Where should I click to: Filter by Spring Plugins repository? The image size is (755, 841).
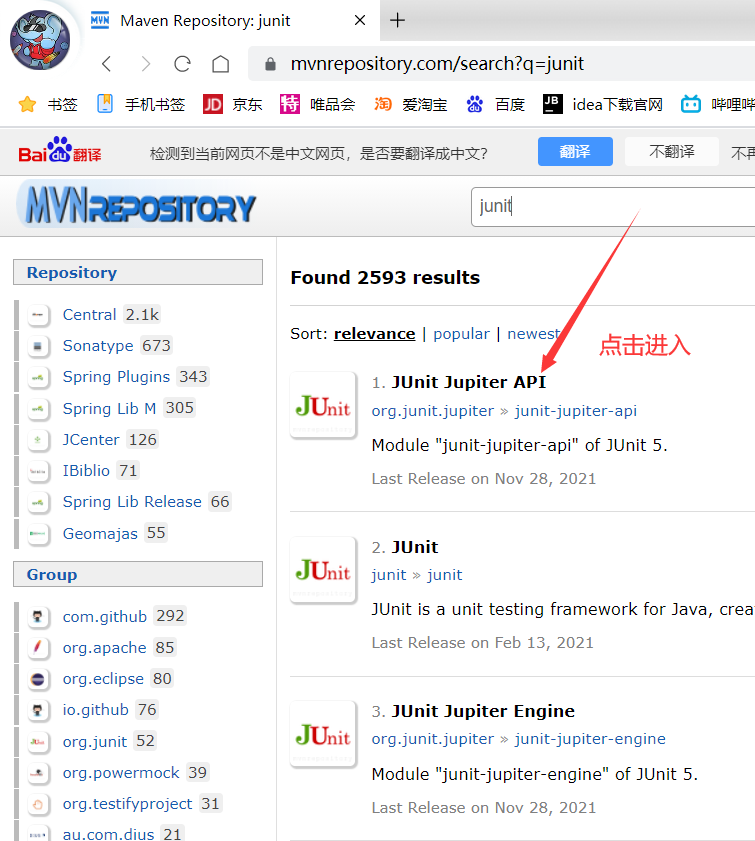[116, 377]
